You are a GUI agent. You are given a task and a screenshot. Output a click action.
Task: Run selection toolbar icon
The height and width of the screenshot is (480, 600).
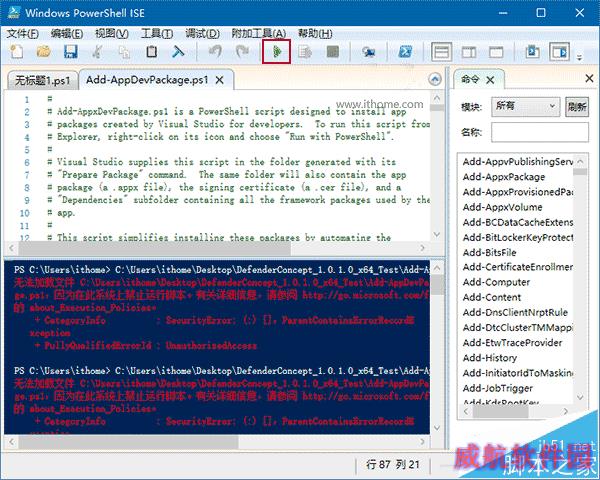point(305,52)
